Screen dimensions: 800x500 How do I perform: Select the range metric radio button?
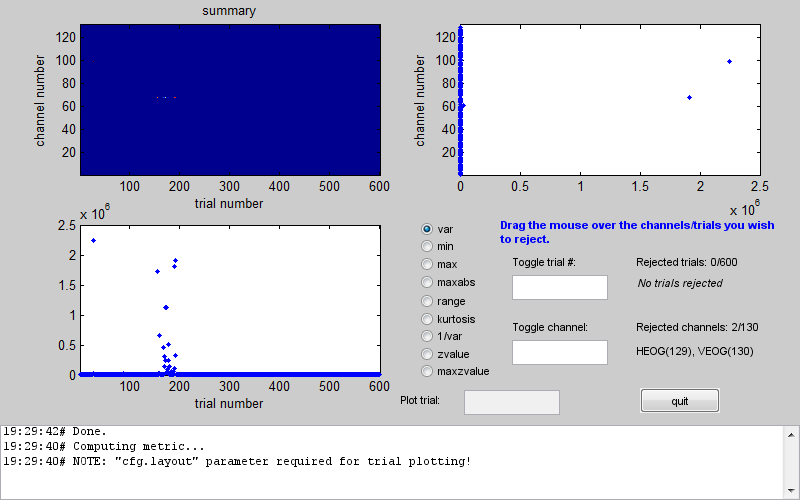pos(428,300)
